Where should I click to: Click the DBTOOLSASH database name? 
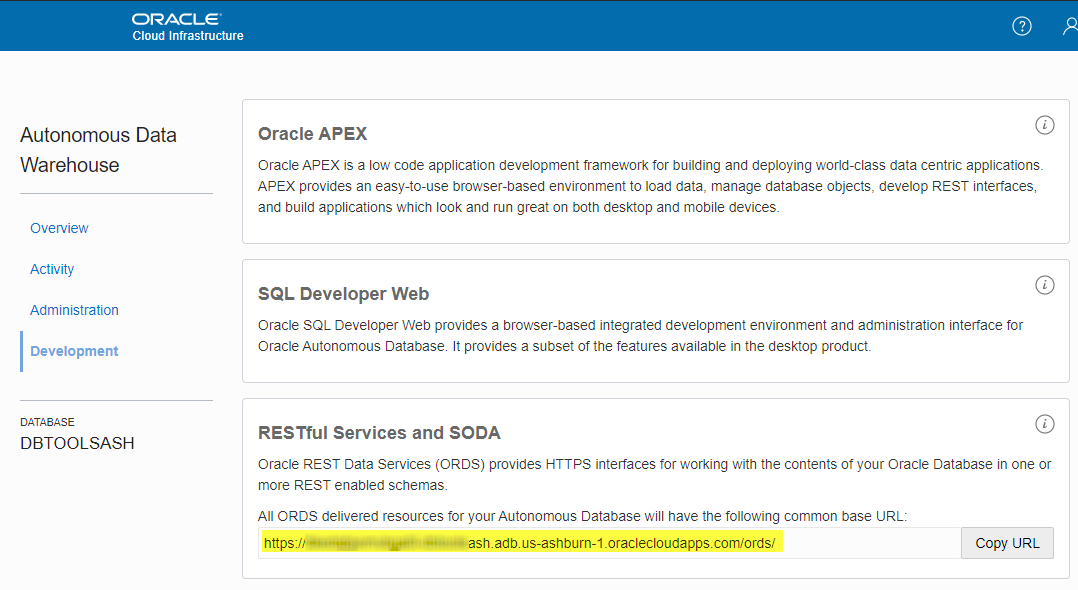coord(77,444)
